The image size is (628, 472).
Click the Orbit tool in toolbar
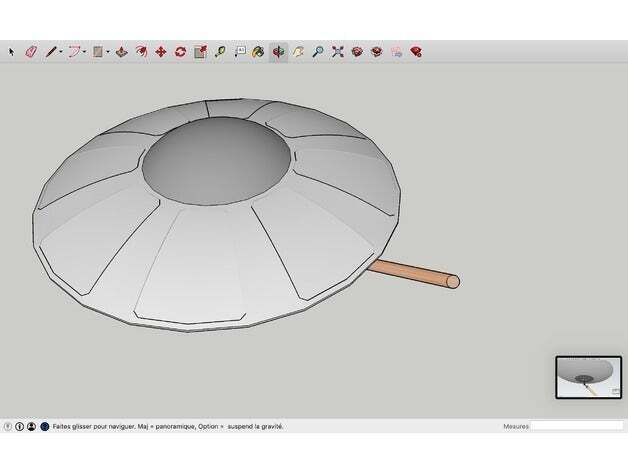(x=278, y=51)
